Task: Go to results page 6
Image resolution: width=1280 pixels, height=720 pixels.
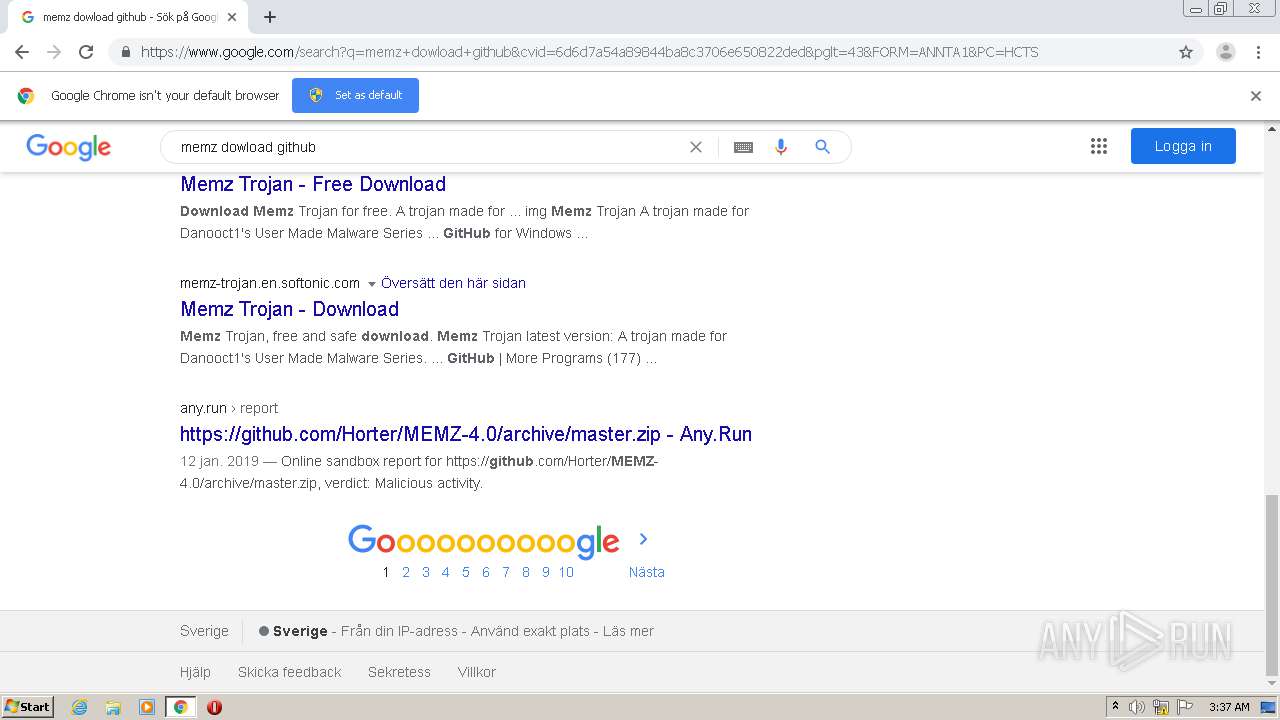Action: pyautogui.click(x=486, y=572)
